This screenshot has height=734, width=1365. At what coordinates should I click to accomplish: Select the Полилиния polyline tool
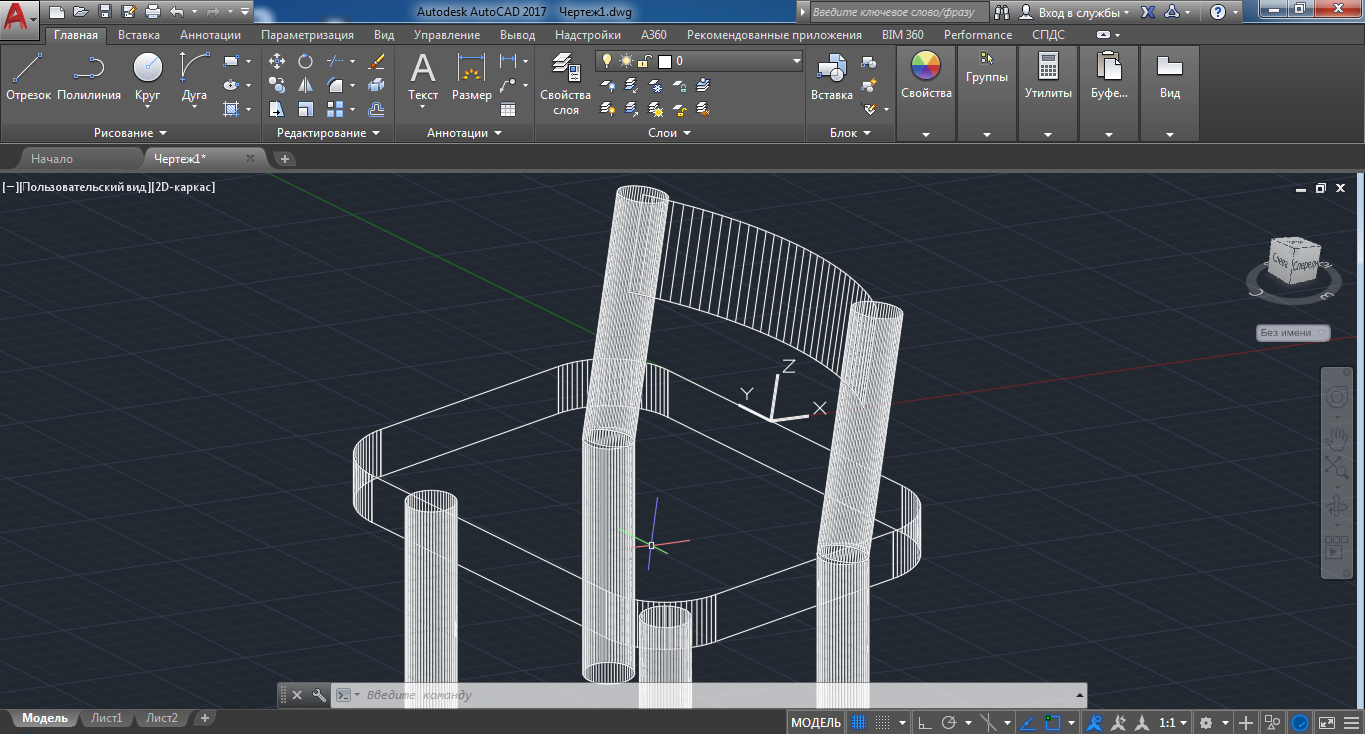(x=88, y=76)
